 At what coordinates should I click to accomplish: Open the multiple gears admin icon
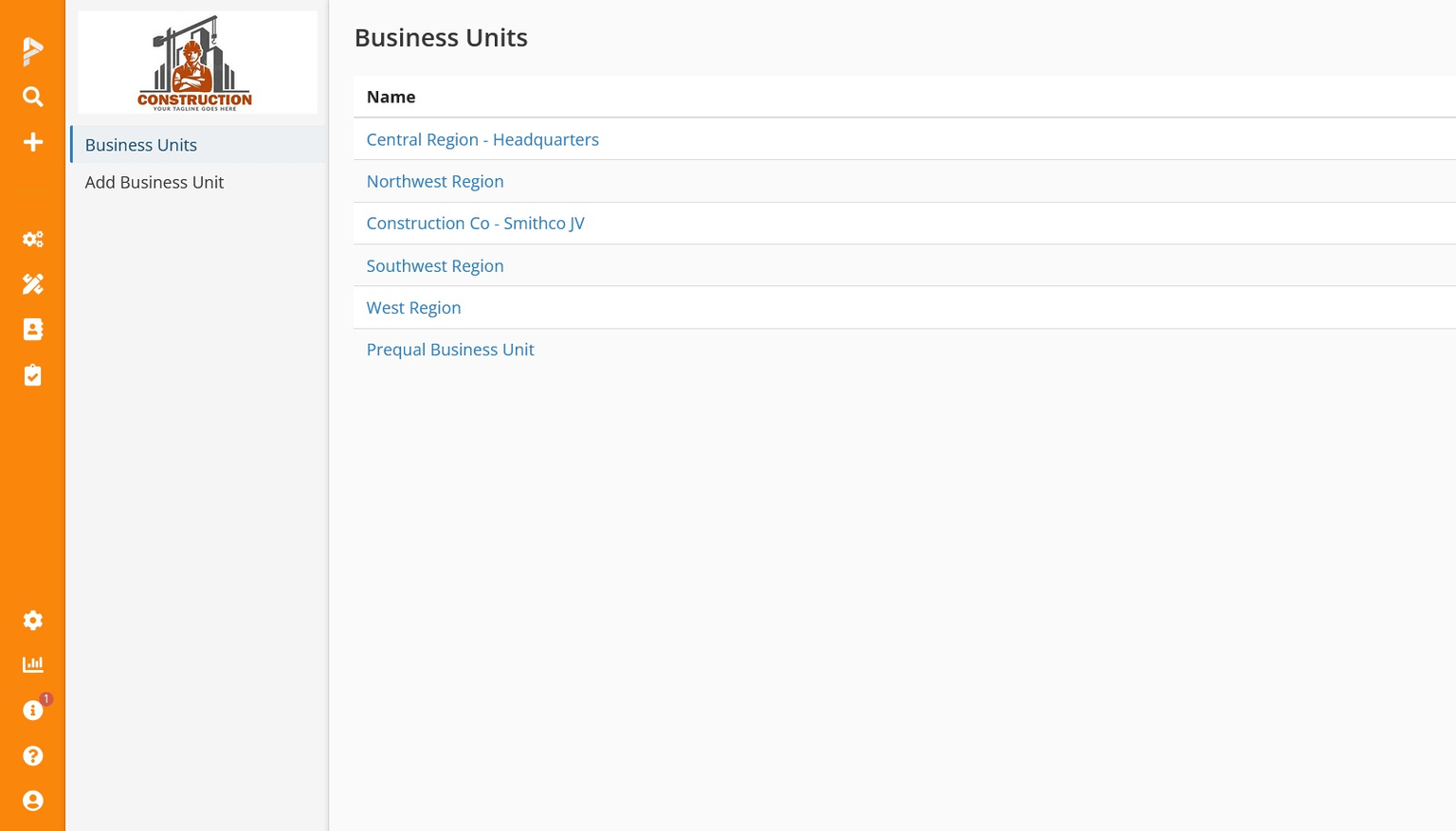33,239
